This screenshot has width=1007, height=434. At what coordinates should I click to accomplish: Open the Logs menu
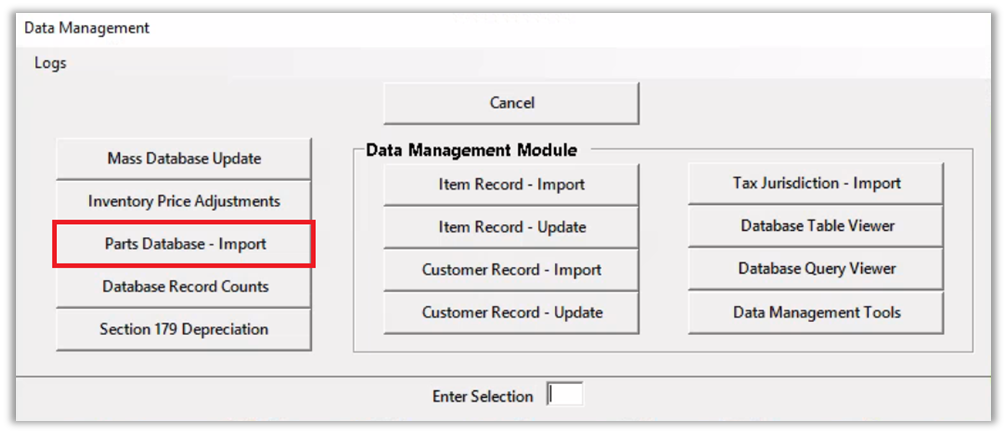[x=50, y=63]
